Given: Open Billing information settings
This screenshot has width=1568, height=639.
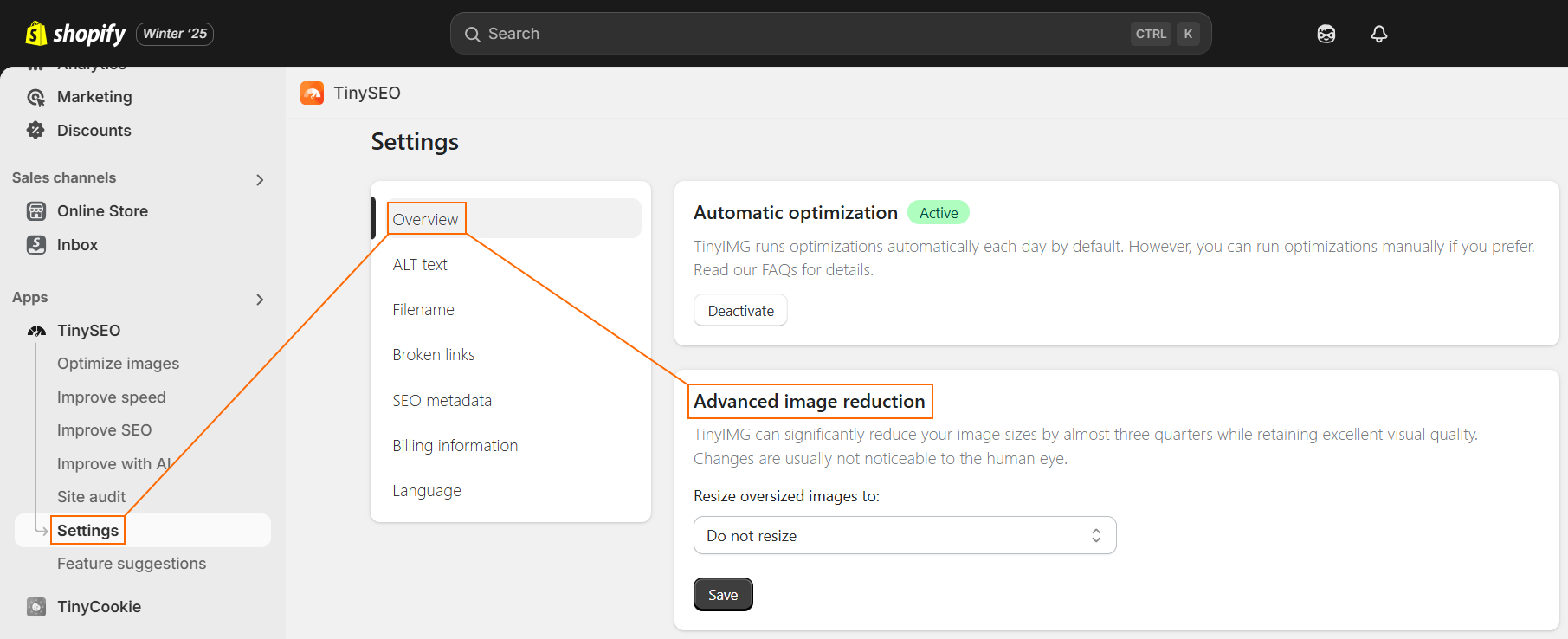Looking at the screenshot, I should (455, 446).
